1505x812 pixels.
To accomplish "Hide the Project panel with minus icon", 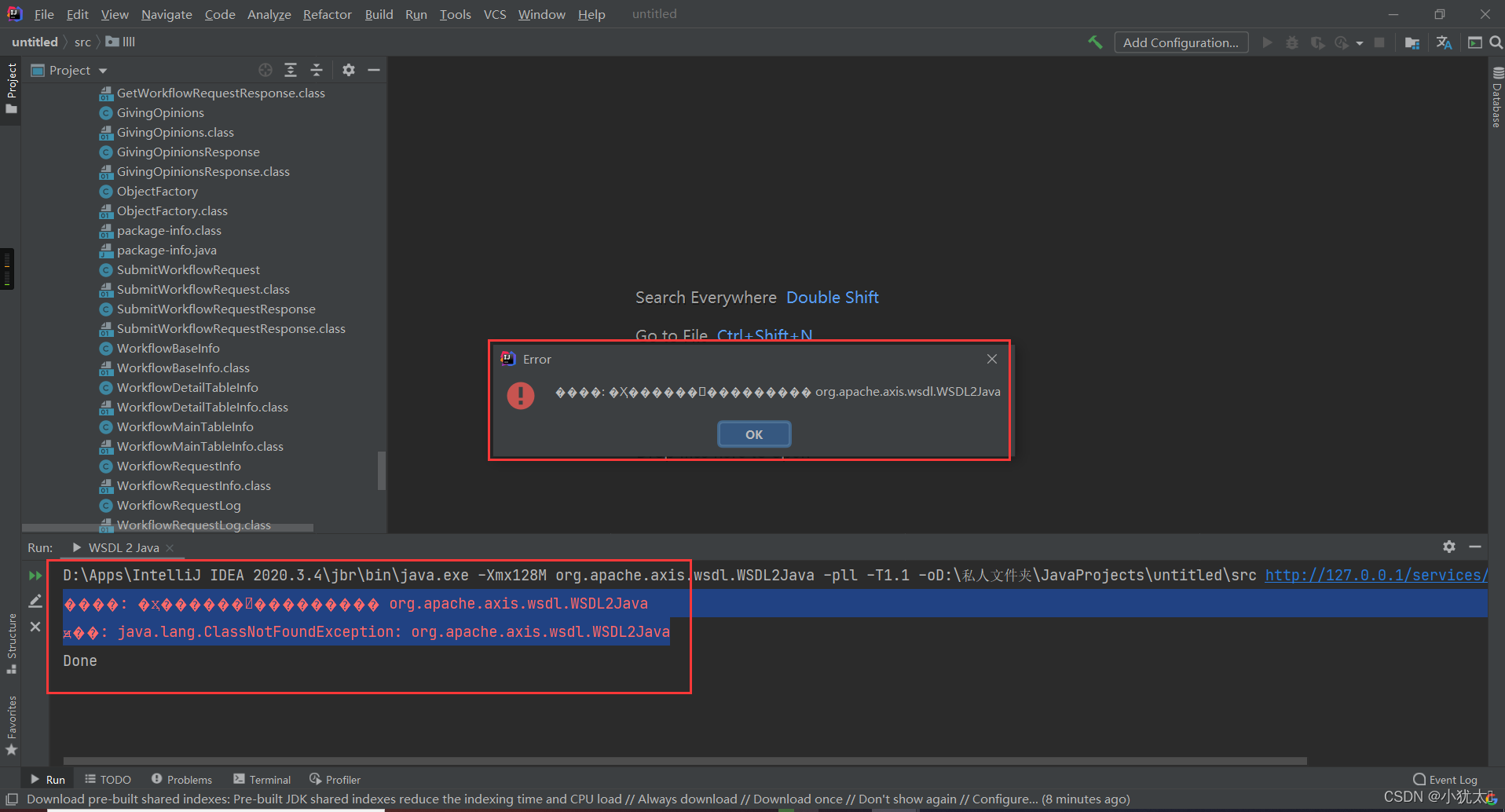I will pos(374,70).
